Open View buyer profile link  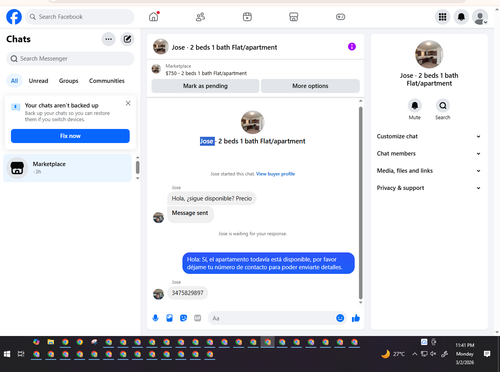pos(275,174)
